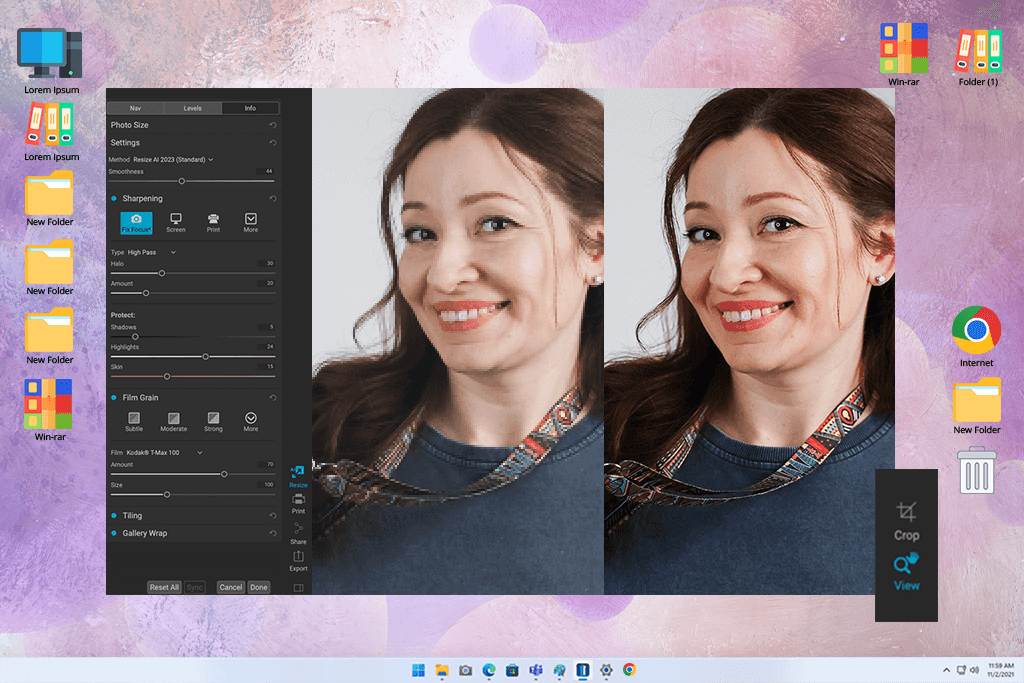Screen dimensions: 1024x683
Task: Reset the Tiling section
Action: (x=273, y=516)
